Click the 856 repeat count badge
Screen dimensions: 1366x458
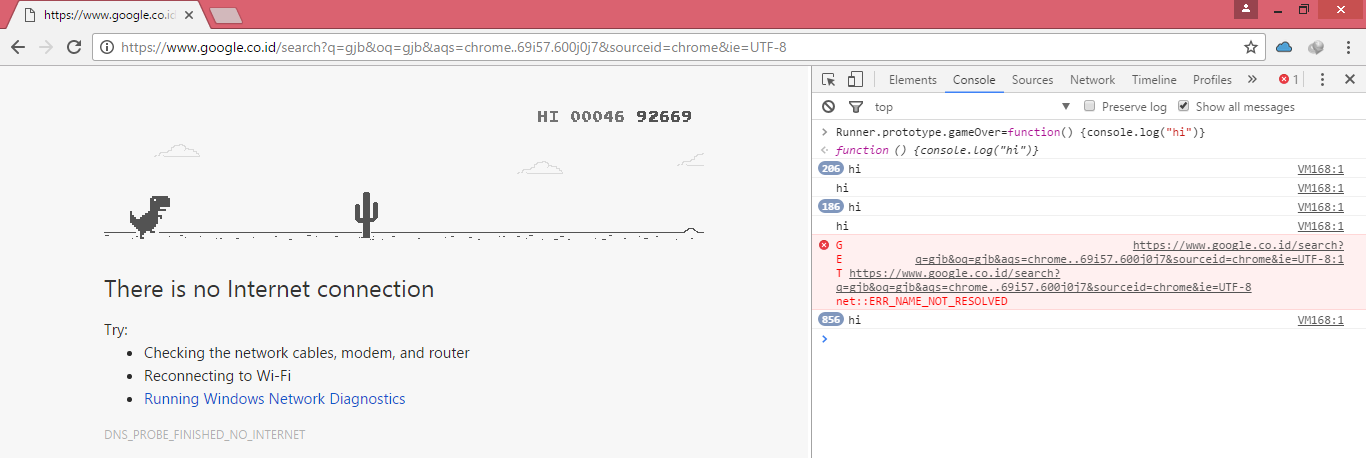(831, 320)
